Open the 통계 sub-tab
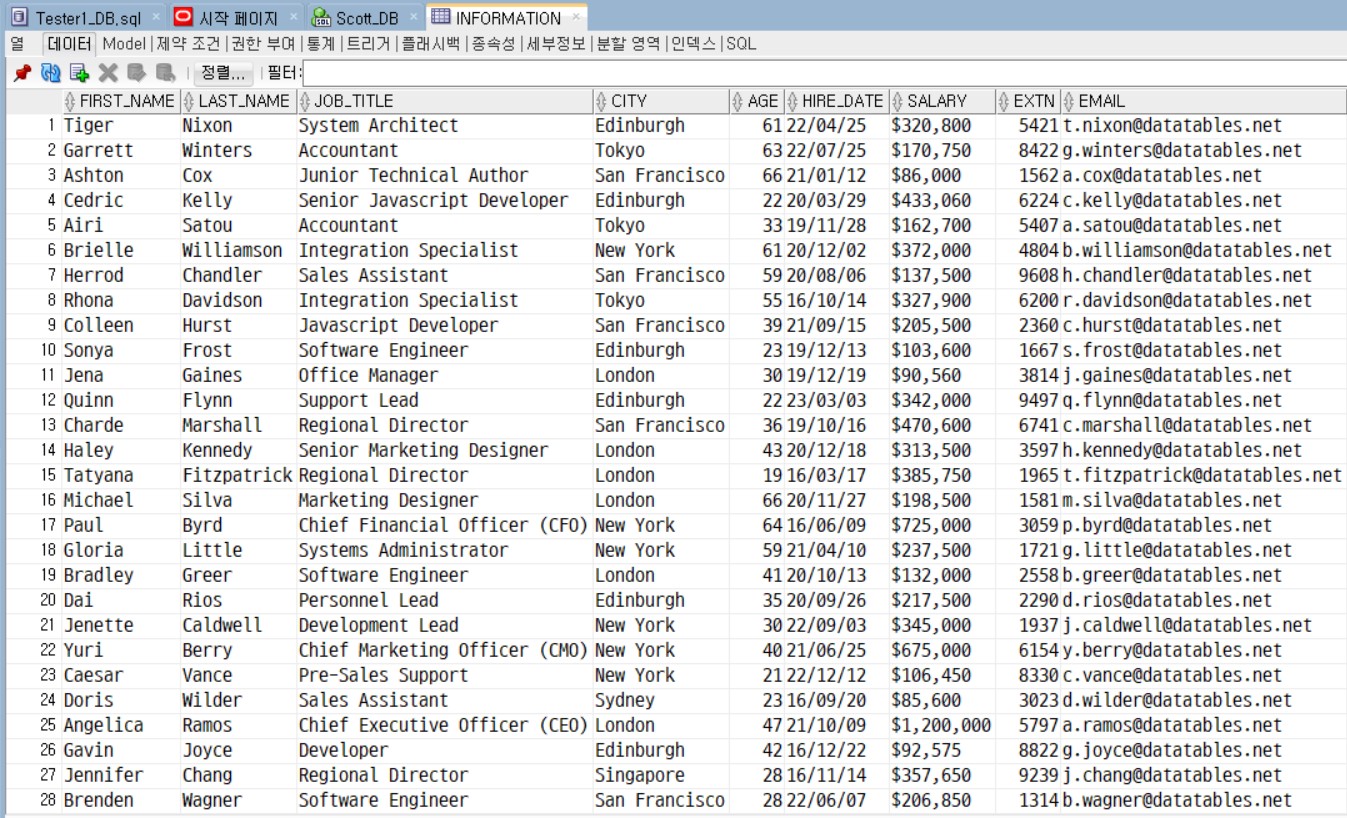The width and height of the screenshot is (1347, 818). coord(321,44)
